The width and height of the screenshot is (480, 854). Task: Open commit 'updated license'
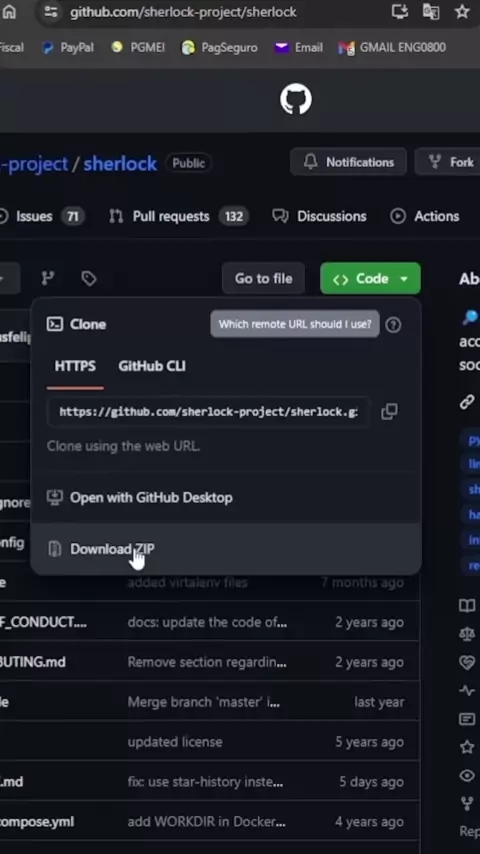[x=175, y=742]
